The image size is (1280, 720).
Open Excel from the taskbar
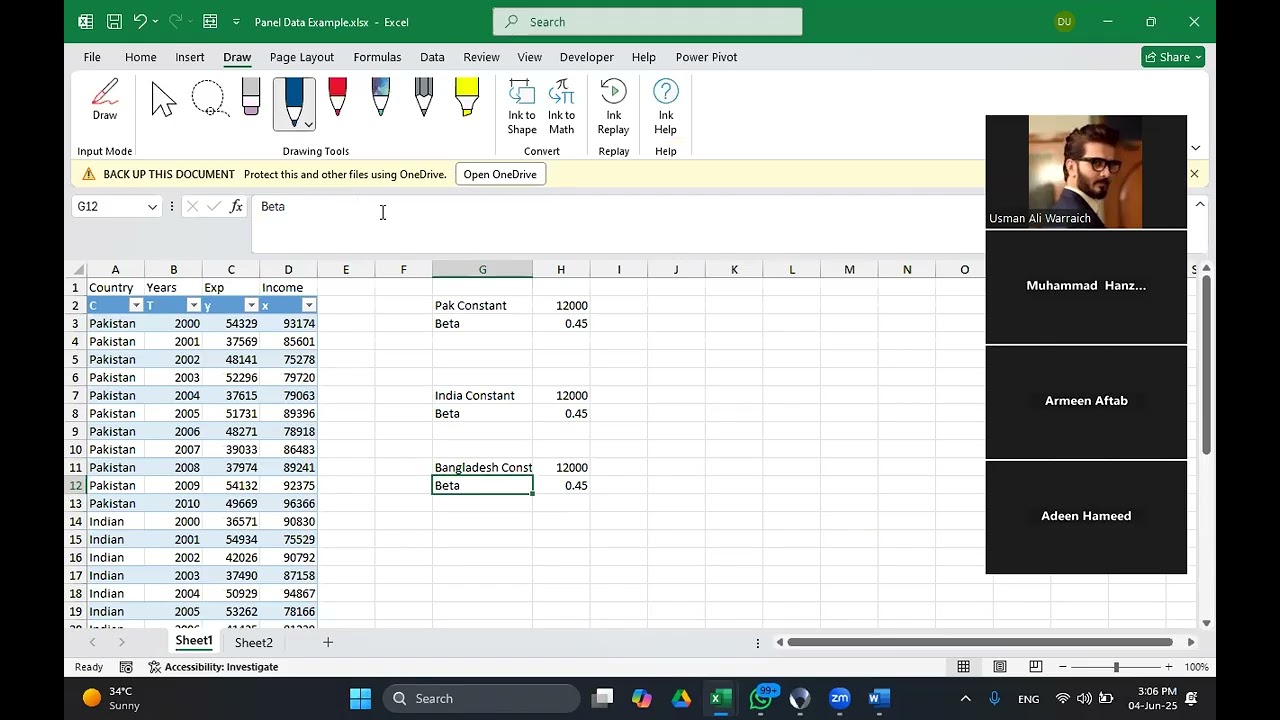coord(720,698)
